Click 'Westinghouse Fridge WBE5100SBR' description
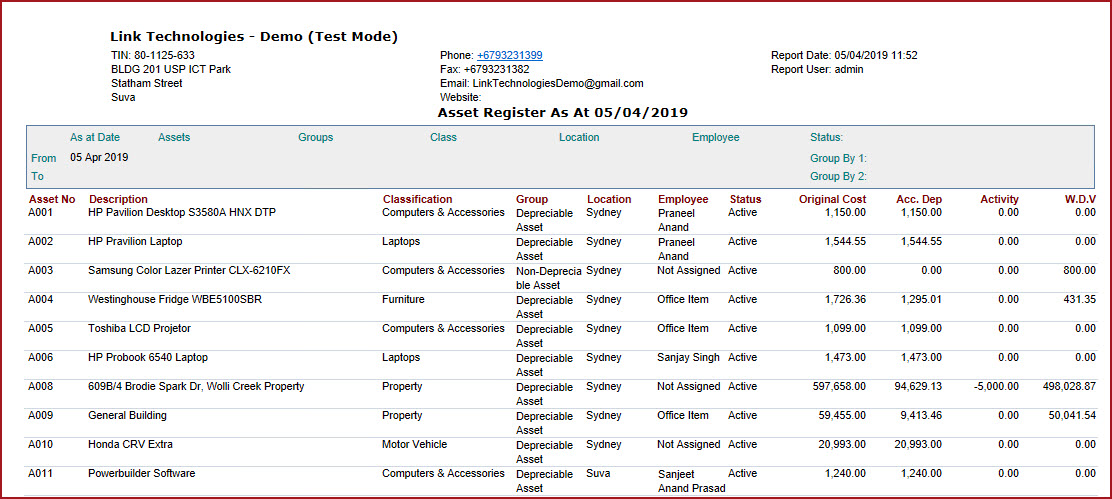The image size is (1112, 499). pos(175,299)
